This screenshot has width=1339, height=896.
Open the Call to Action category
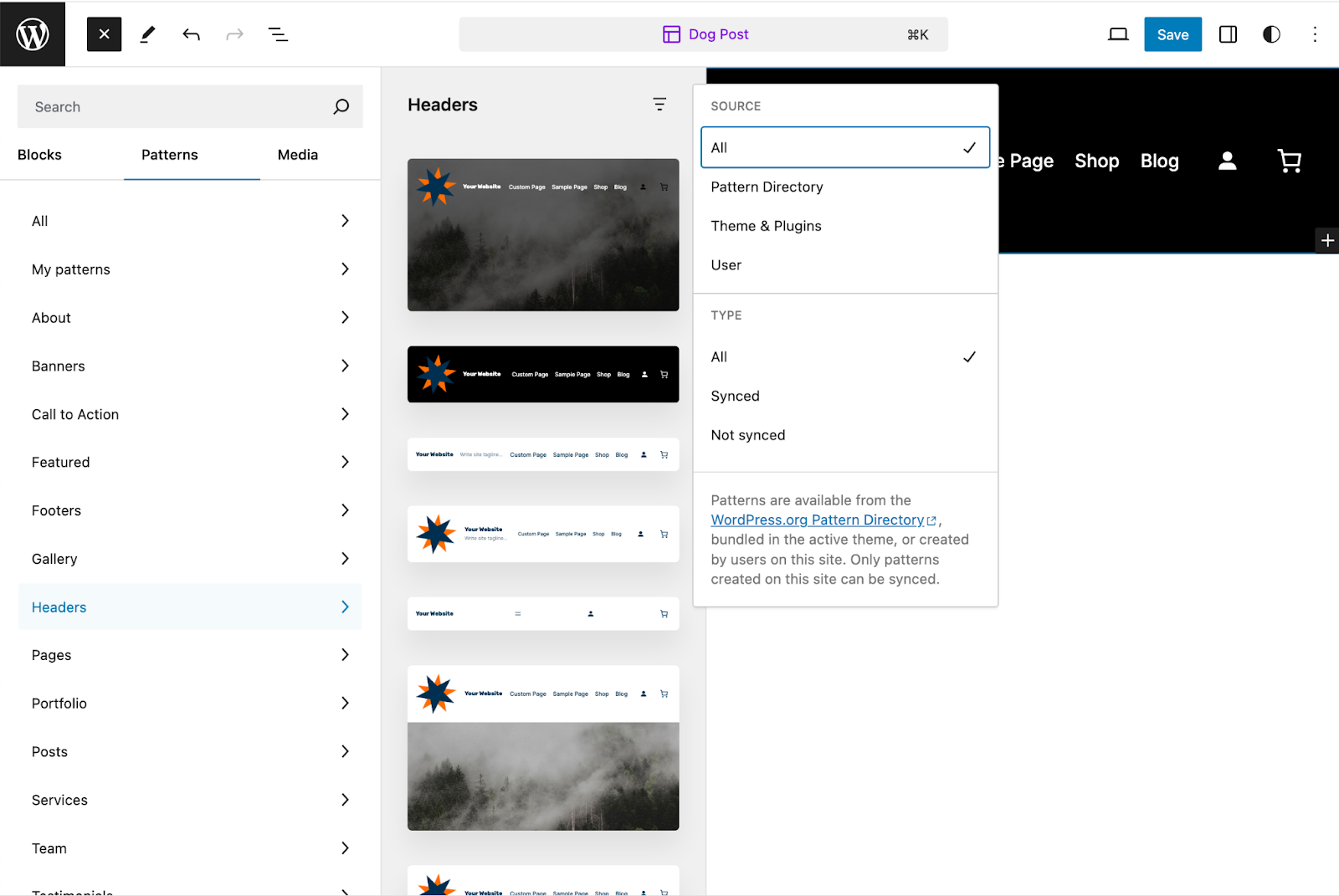pyautogui.click(x=190, y=414)
